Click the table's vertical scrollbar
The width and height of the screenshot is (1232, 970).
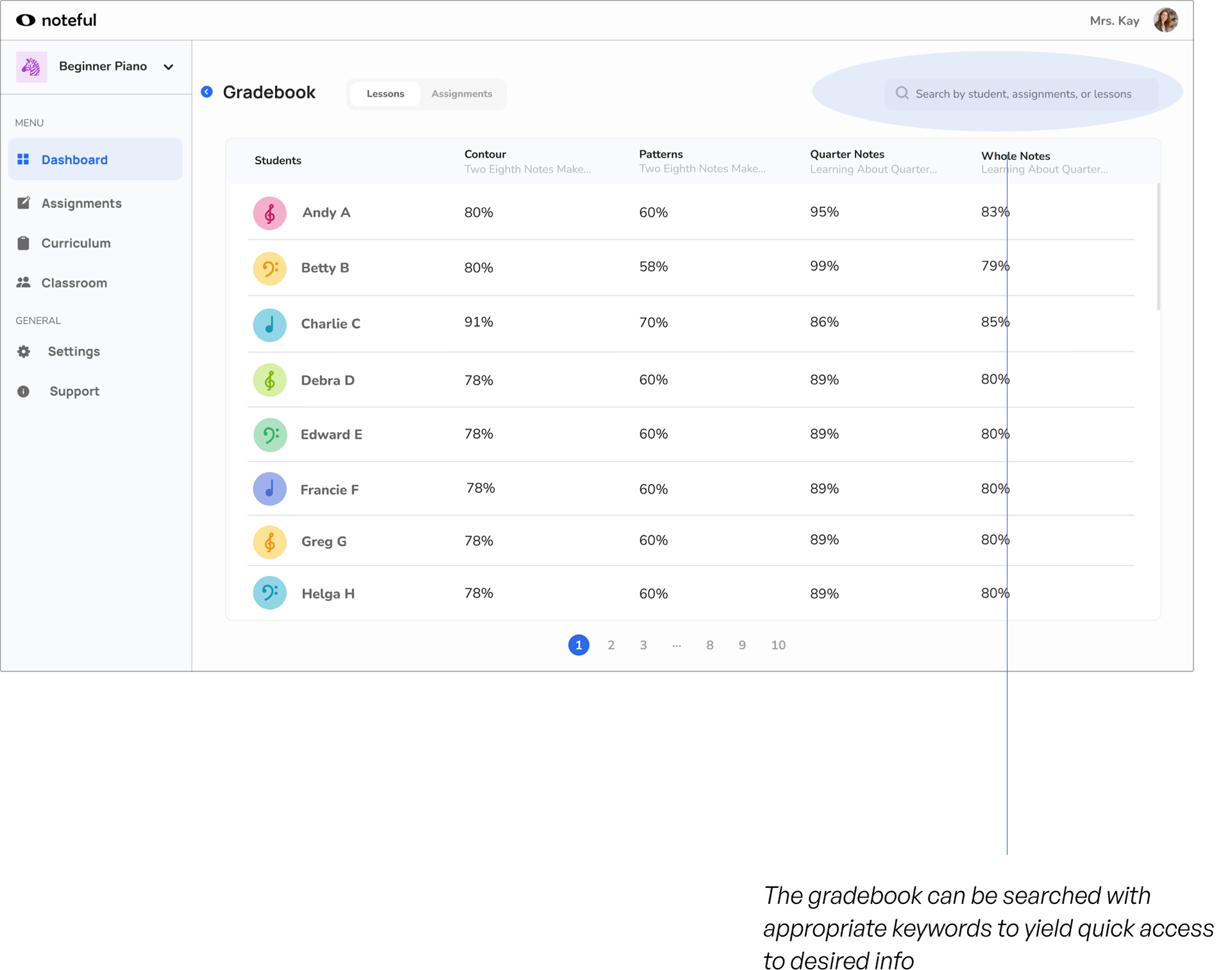(x=1158, y=247)
